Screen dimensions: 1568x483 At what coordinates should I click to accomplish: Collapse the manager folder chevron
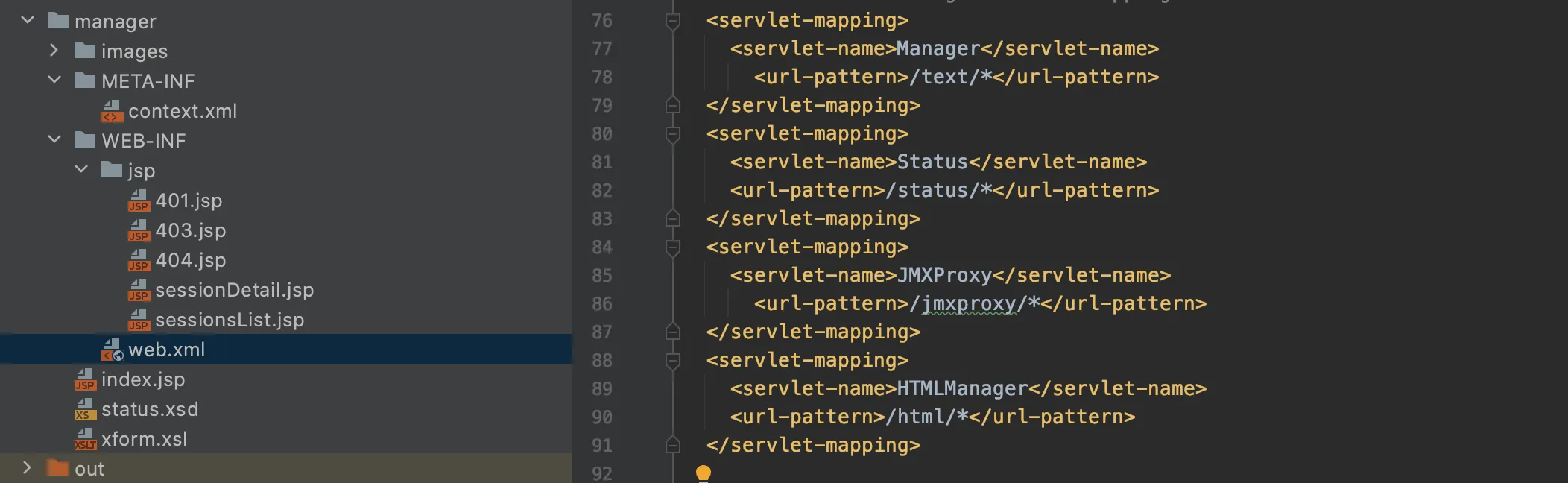click(28, 20)
